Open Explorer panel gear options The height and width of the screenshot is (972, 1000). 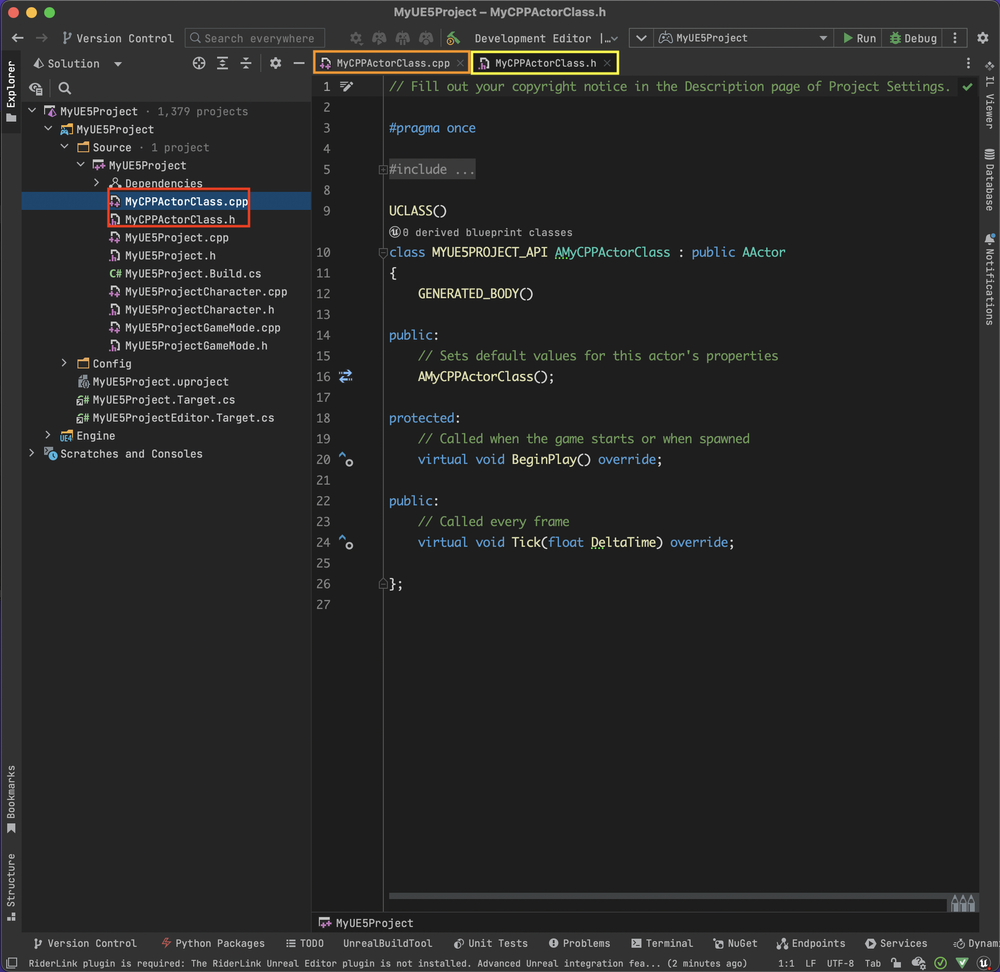pos(275,63)
